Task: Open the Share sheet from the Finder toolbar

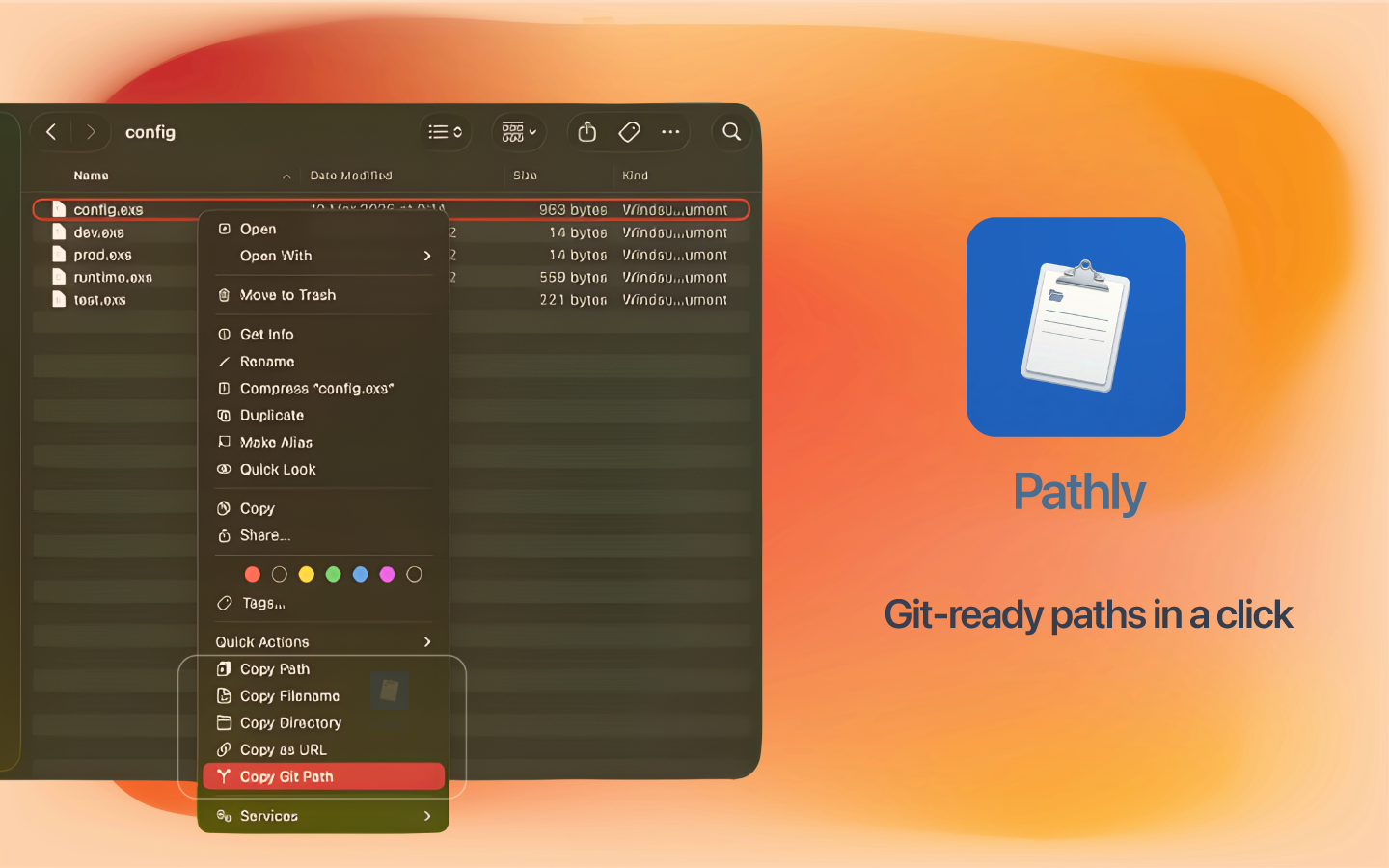Action: 586,132
